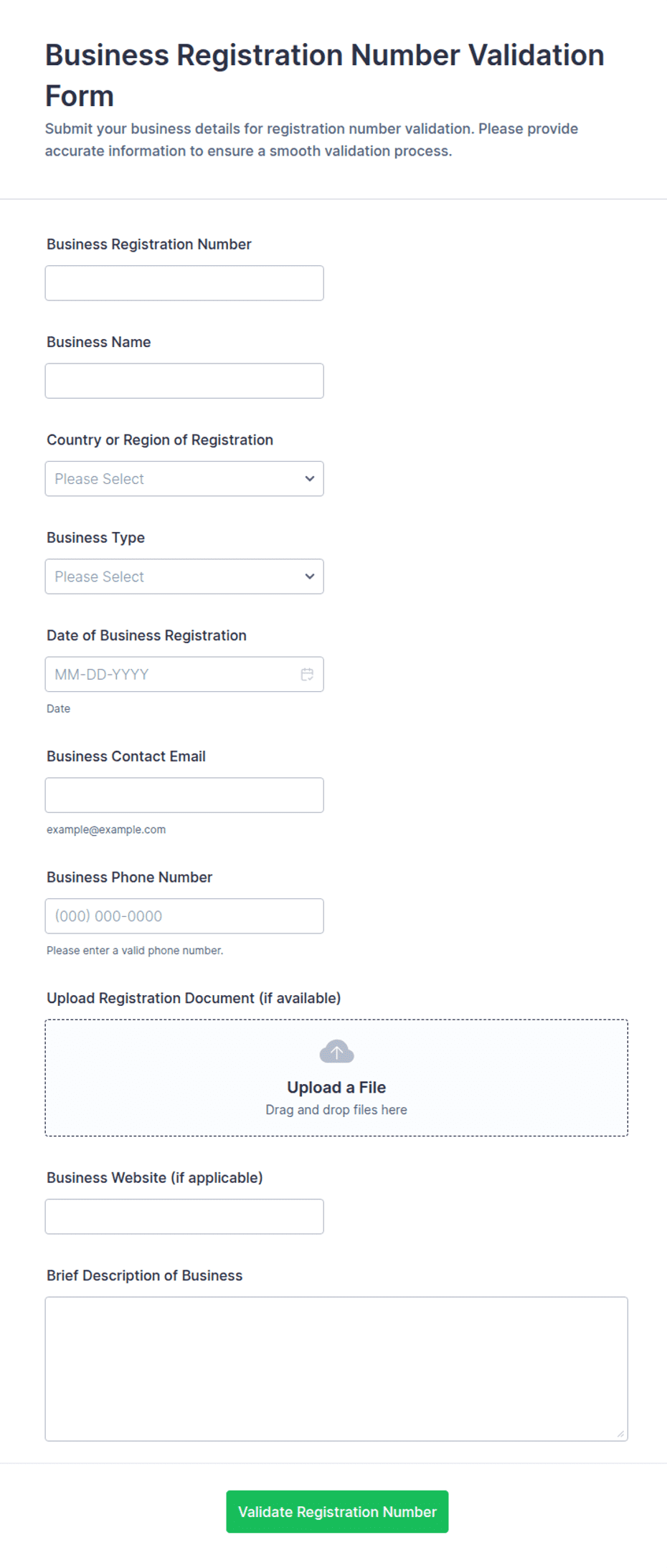
Task: Click the Business Contact Email label
Action: pos(126,756)
